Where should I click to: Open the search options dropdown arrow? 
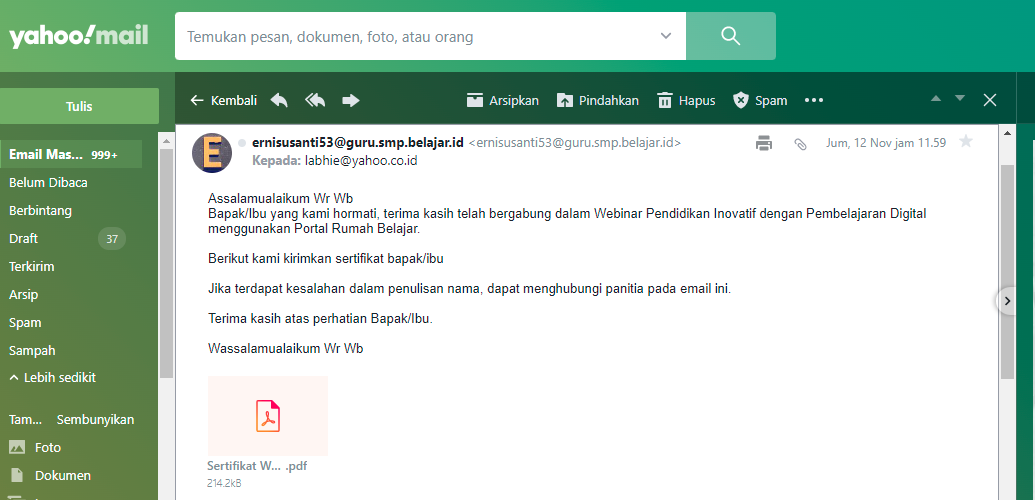tap(666, 36)
